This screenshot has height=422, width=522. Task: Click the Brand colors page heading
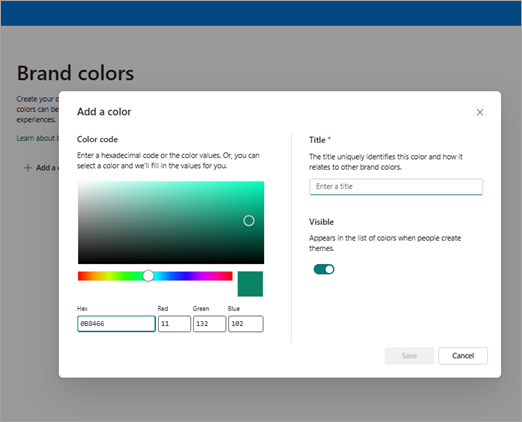[75, 73]
